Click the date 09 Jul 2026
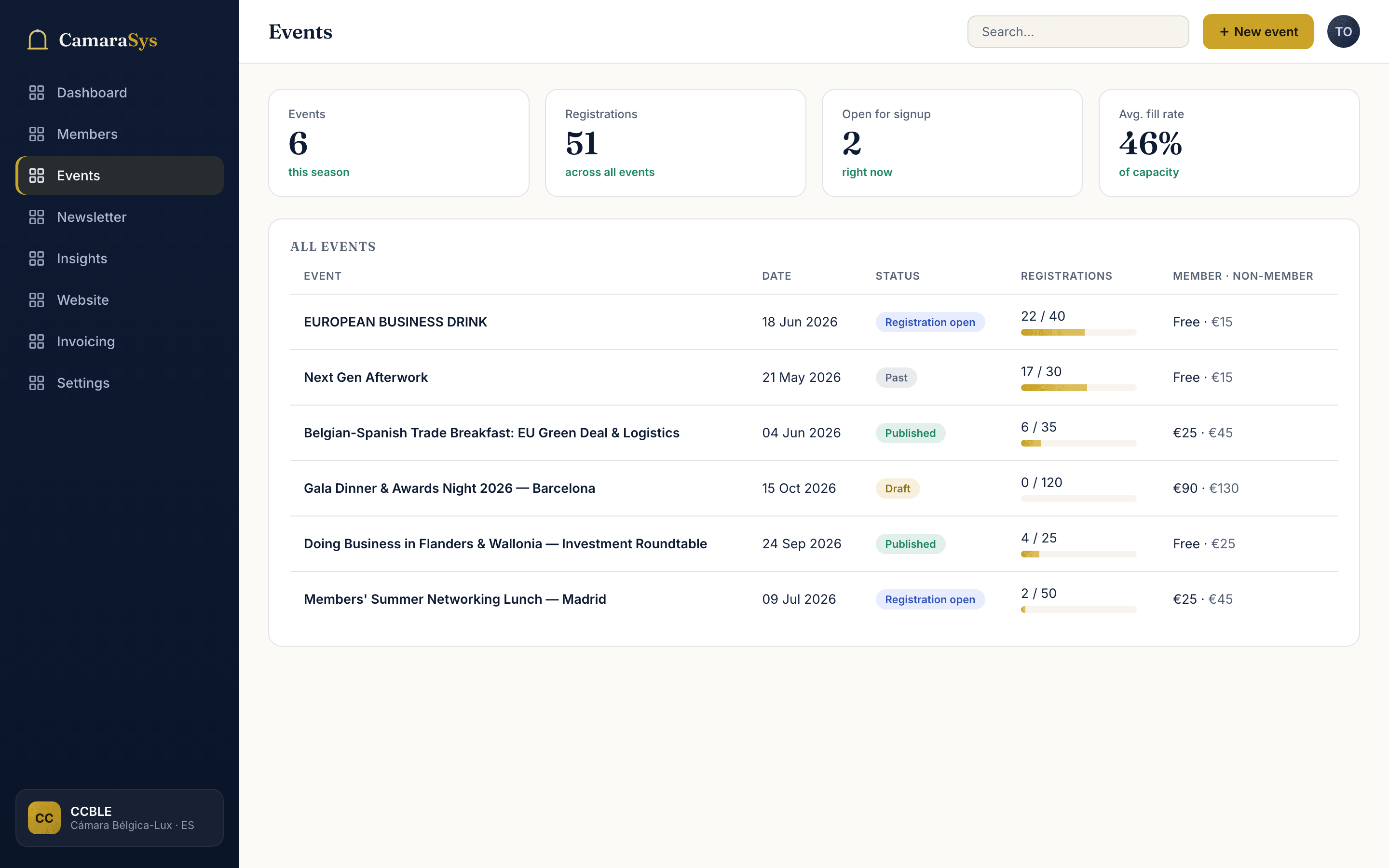1389x868 pixels. pyautogui.click(x=799, y=599)
